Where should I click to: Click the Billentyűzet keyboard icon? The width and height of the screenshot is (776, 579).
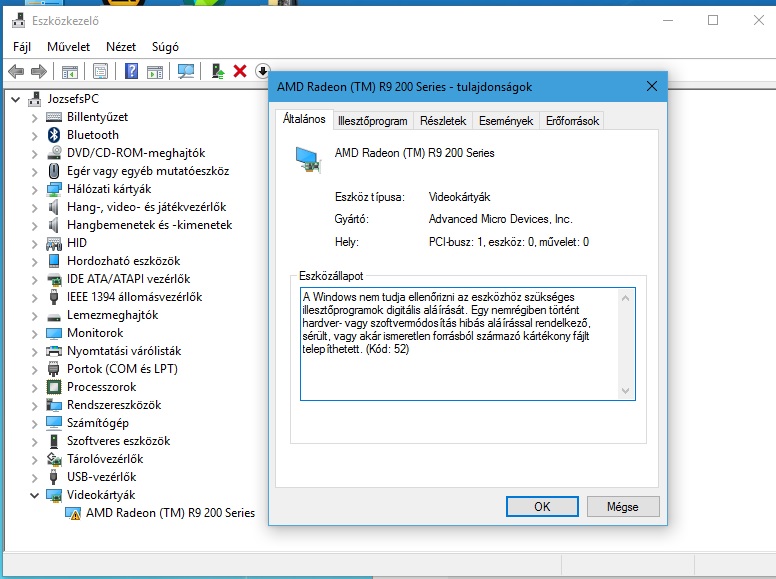(x=54, y=117)
